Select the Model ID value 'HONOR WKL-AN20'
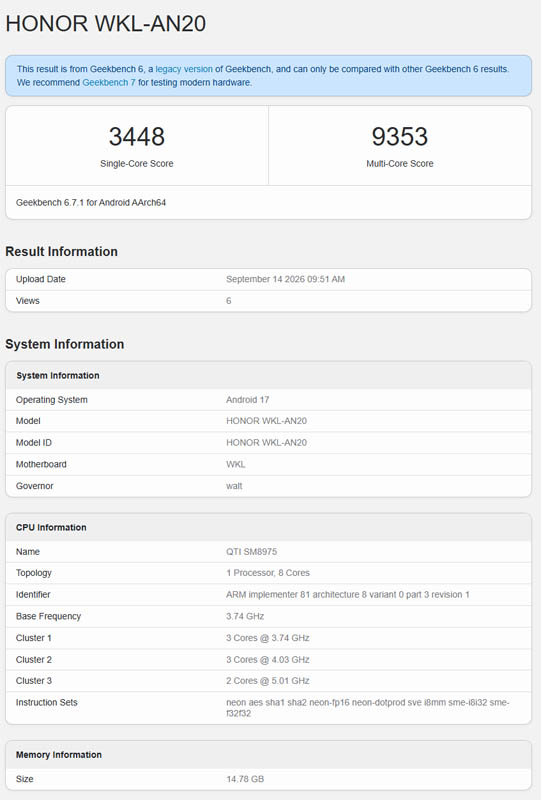 (266, 443)
